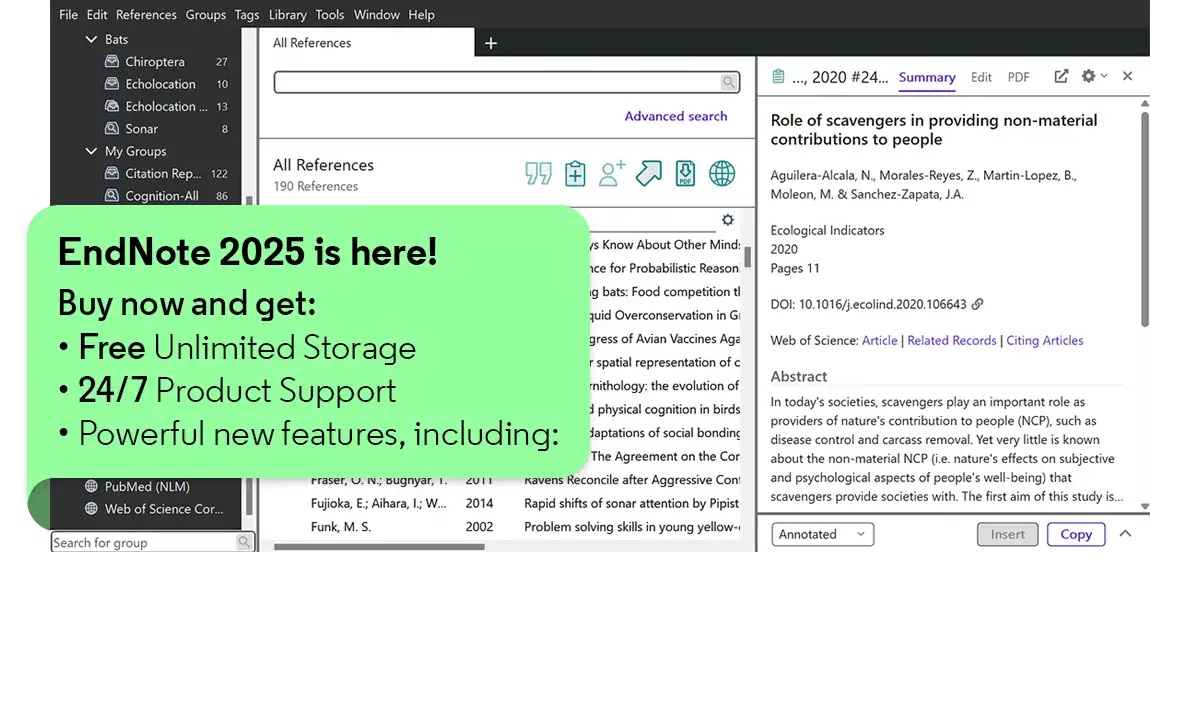Click the share library person icon
The width and height of the screenshot is (1200, 720).
[x=612, y=174]
